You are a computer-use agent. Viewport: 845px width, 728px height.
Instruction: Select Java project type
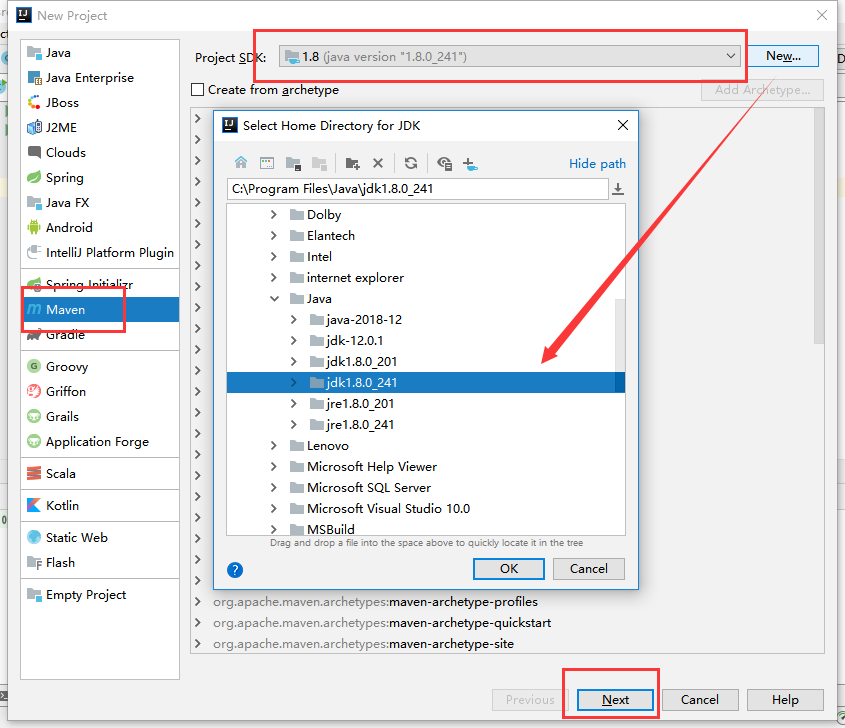100,53
